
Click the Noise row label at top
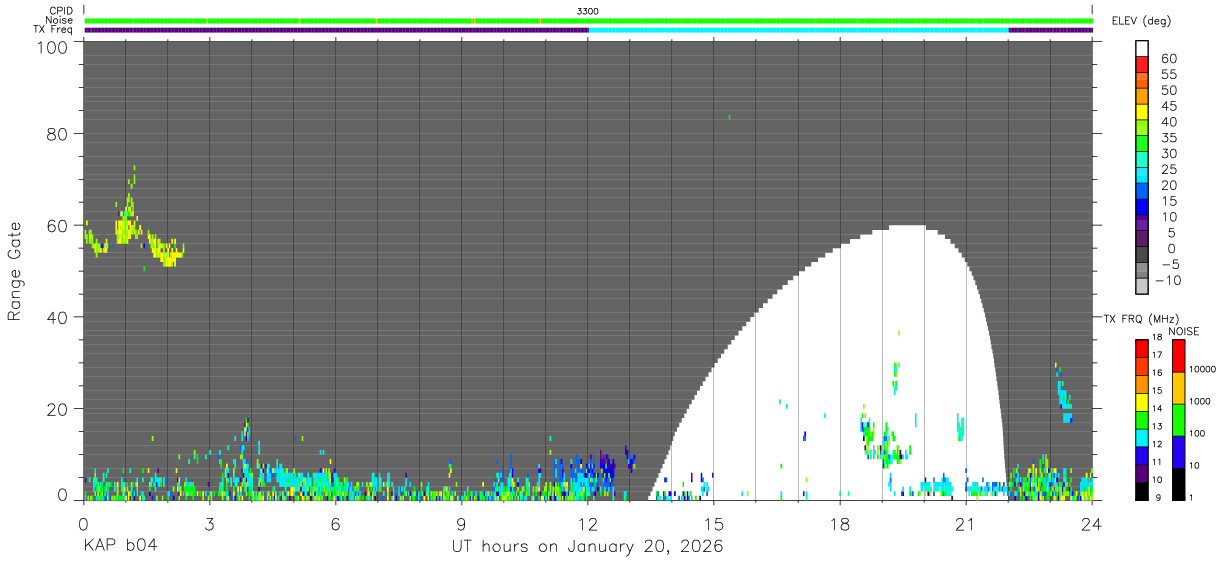(x=60, y=20)
